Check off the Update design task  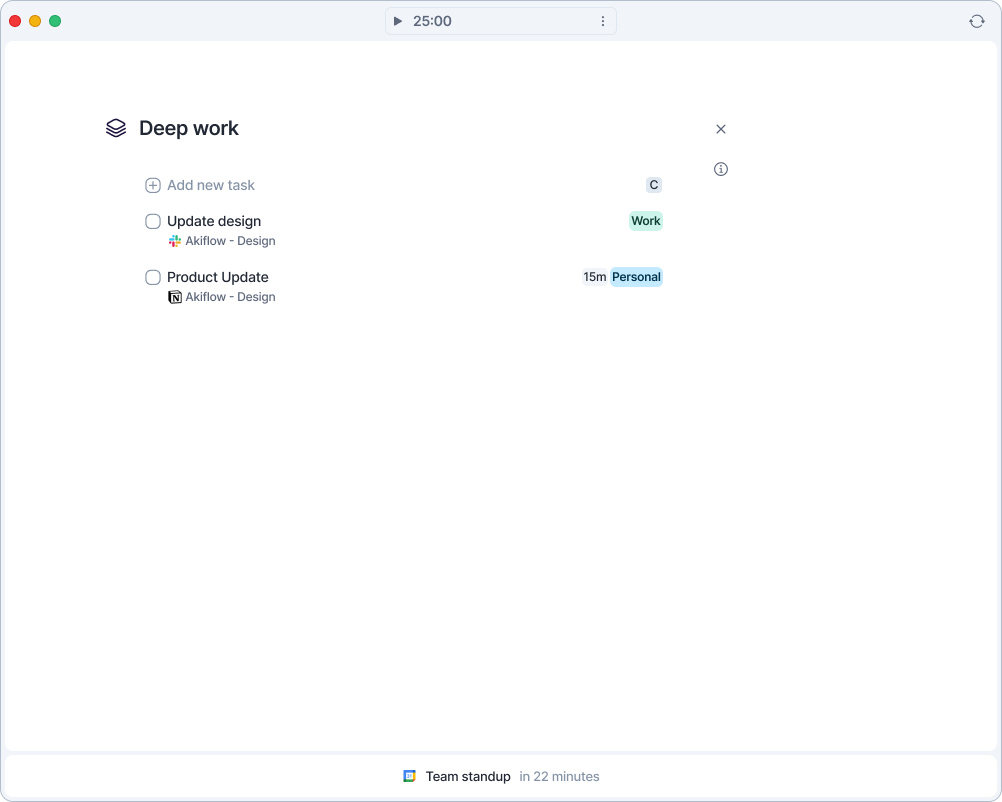pos(153,221)
